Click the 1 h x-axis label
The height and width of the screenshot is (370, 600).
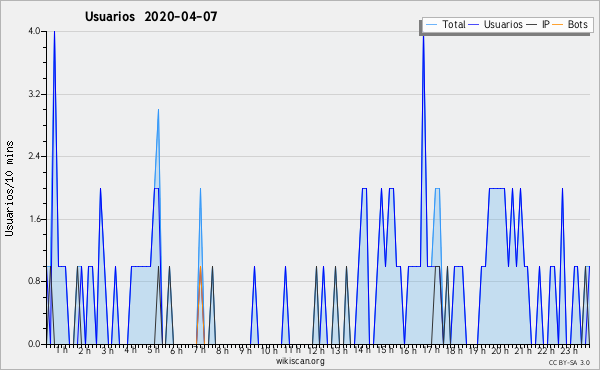[x=62, y=350]
